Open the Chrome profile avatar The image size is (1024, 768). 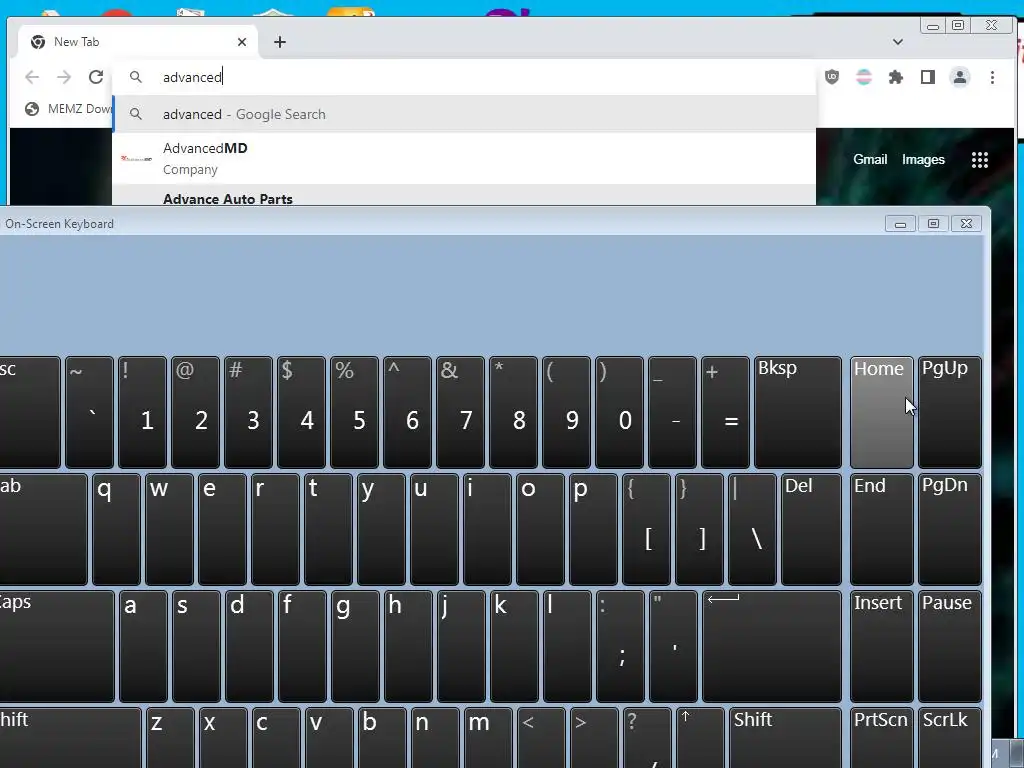tap(960, 77)
